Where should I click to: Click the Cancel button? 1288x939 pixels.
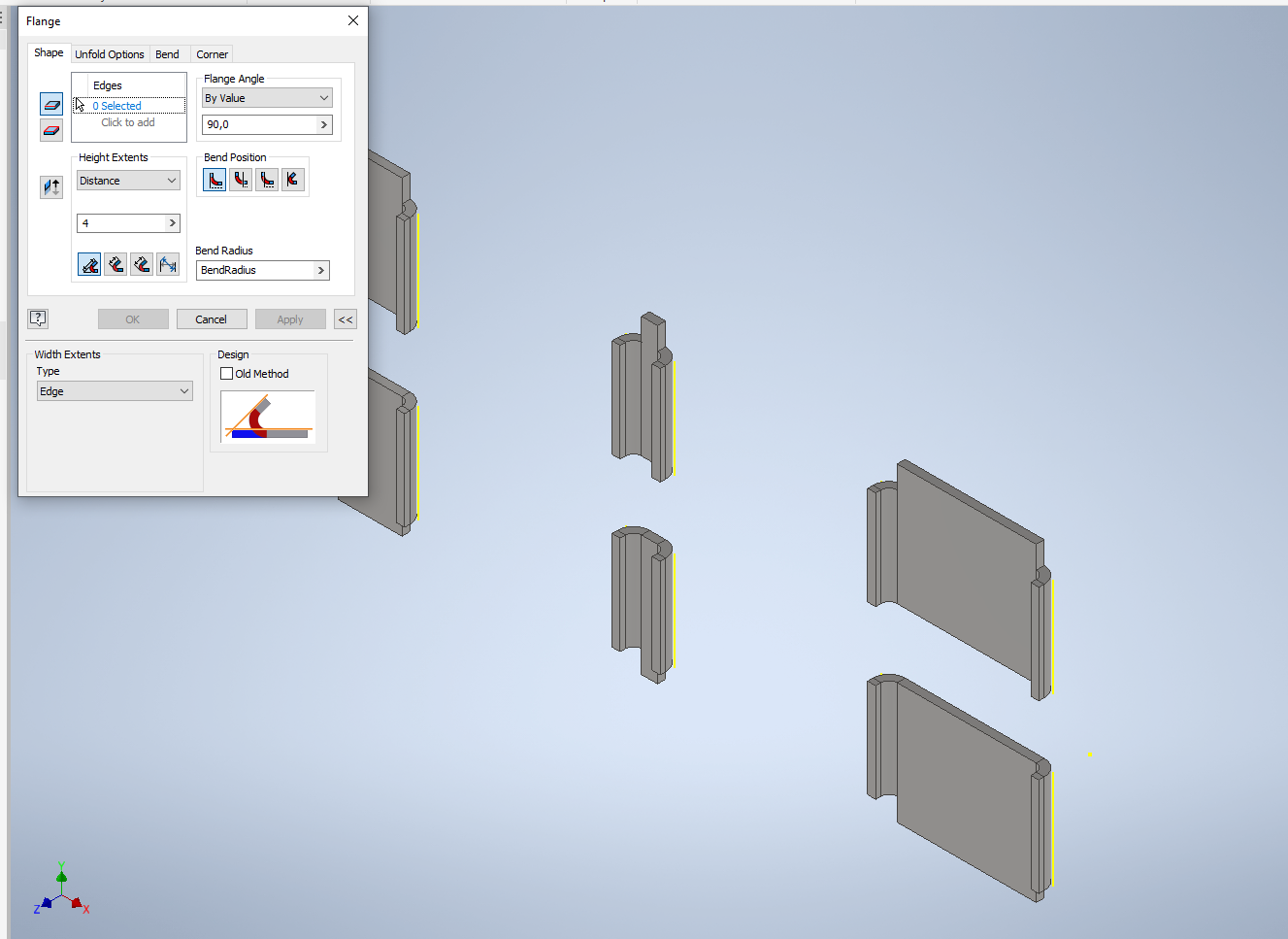click(x=212, y=319)
